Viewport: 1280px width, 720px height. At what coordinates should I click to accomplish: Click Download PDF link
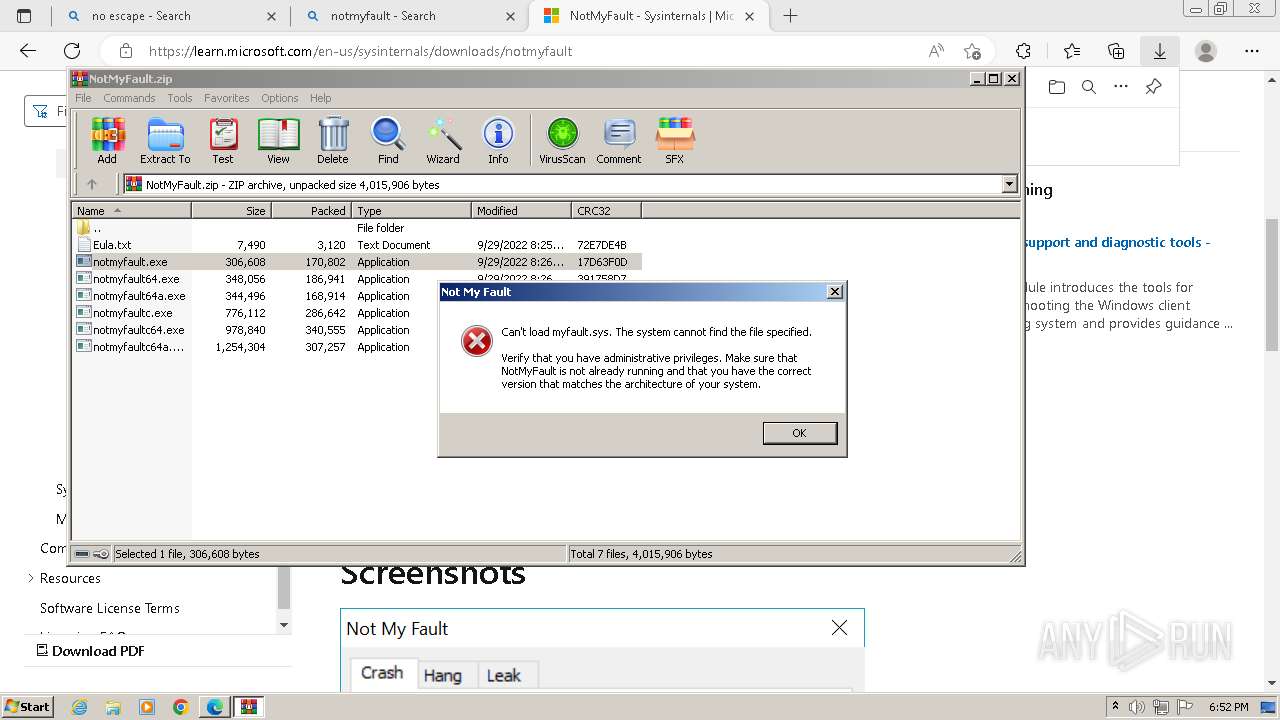[90, 651]
